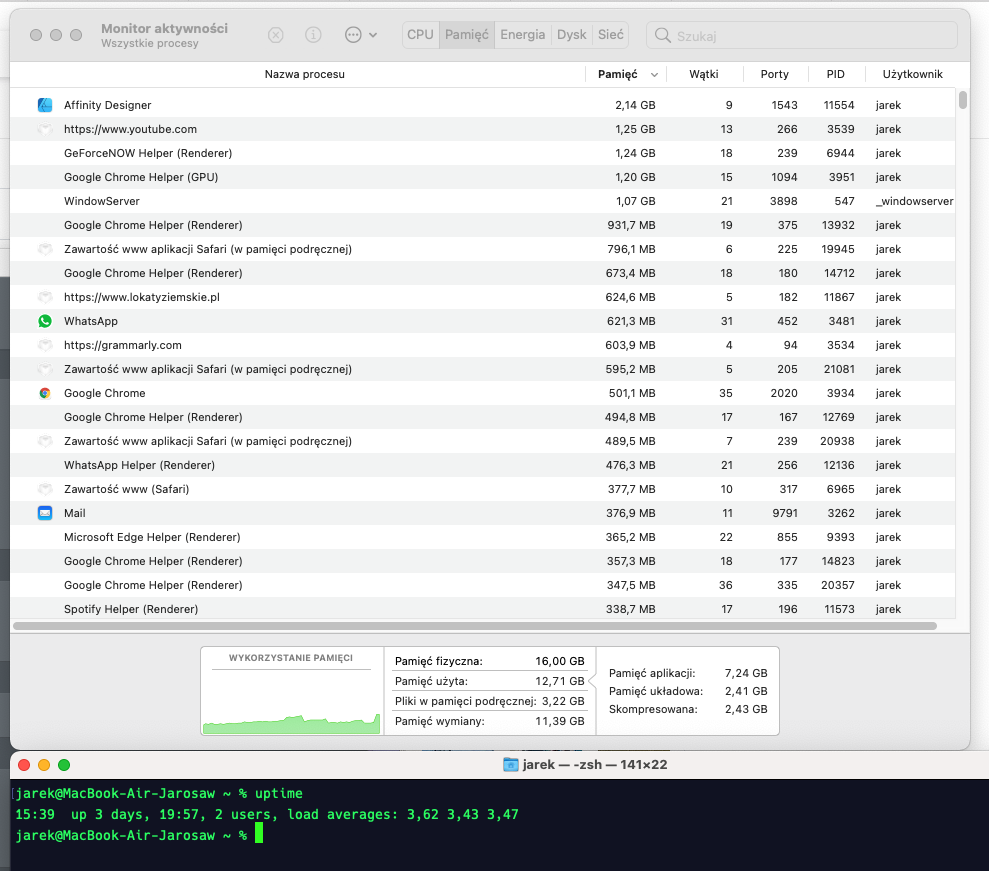Click the Pamięć użyta 12,71 GB entry
Image resolution: width=989 pixels, height=871 pixels.
click(x=489, y=681)
